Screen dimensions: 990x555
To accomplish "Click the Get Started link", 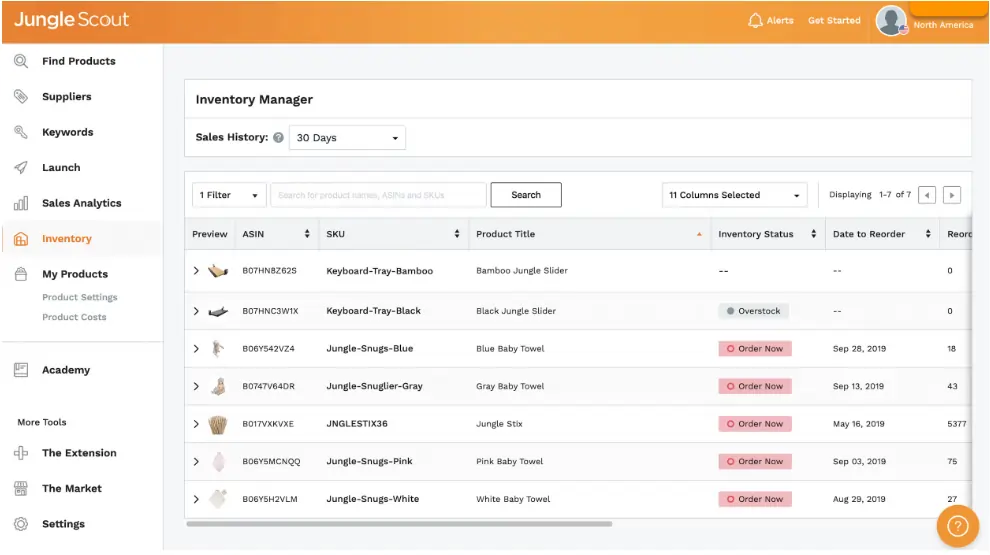I will [834, 21].
